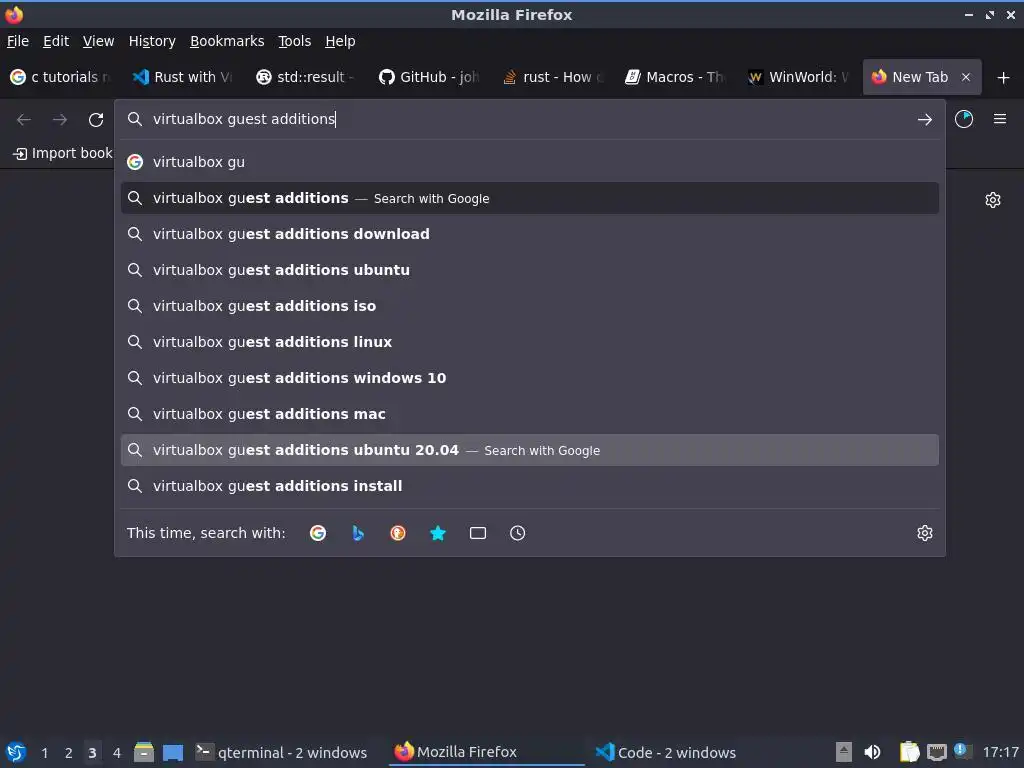1024x768 pixels.
Task: Switch to the GitHub tab
Action: click(430, 77)
